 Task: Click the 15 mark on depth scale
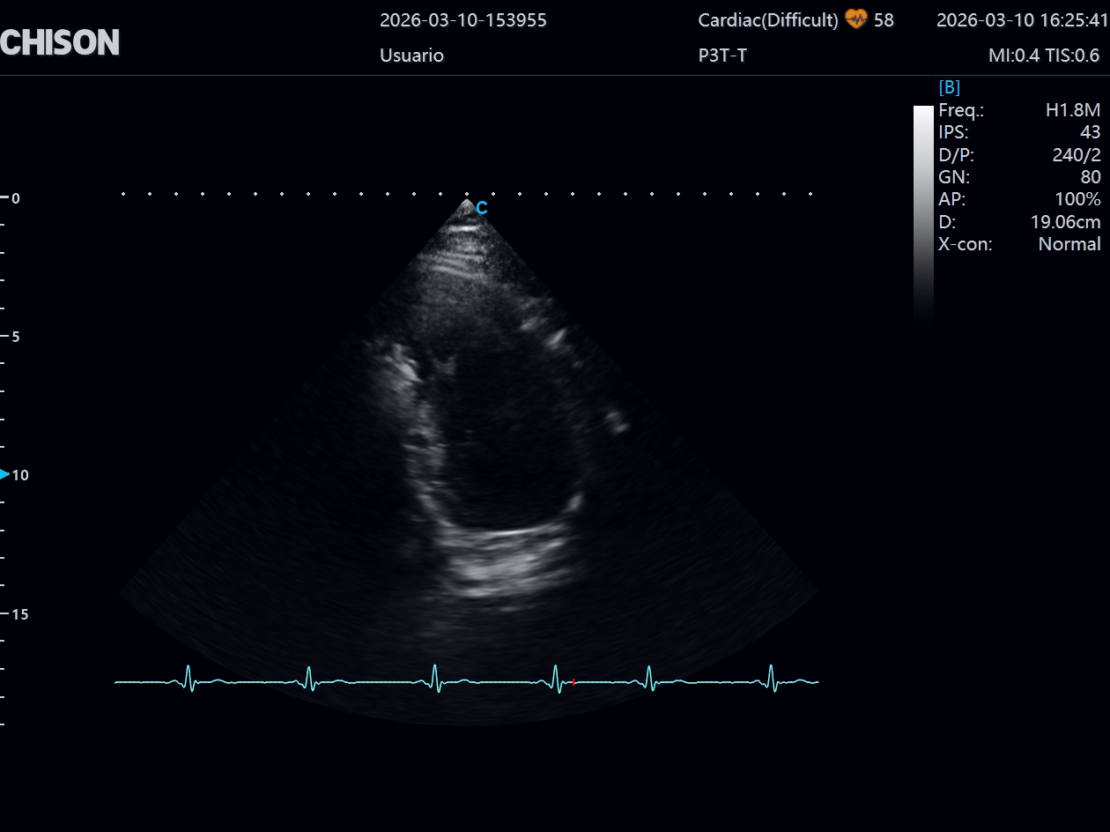(x=20, y=614)
